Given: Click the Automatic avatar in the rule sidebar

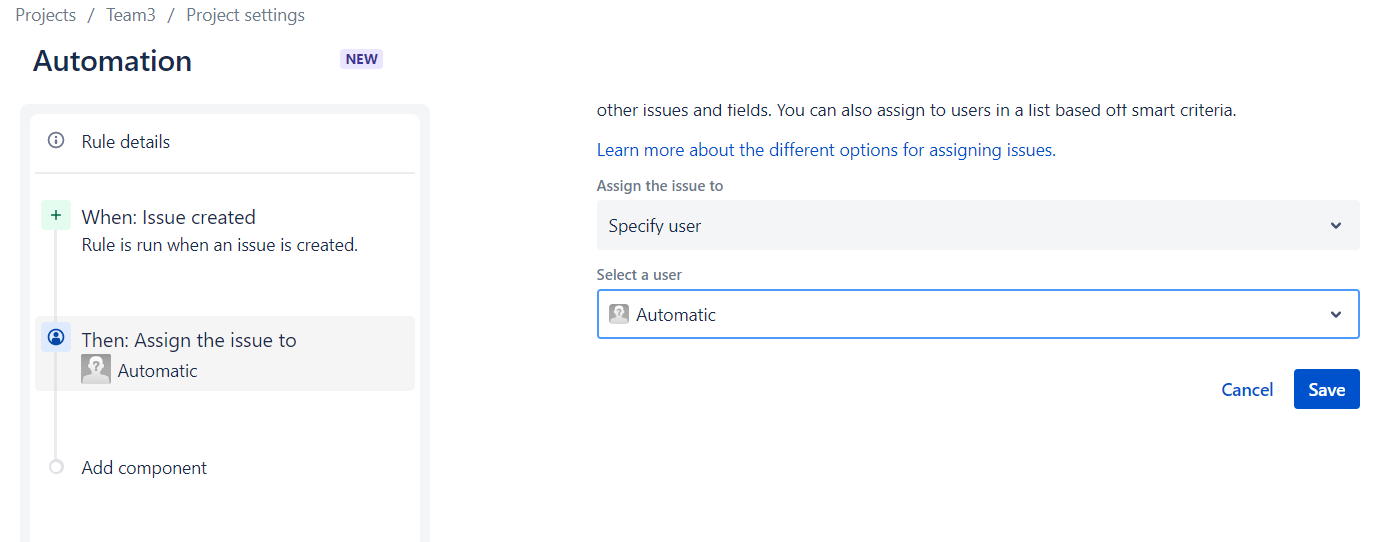Looking at the screenshot, I should point(96,370).
